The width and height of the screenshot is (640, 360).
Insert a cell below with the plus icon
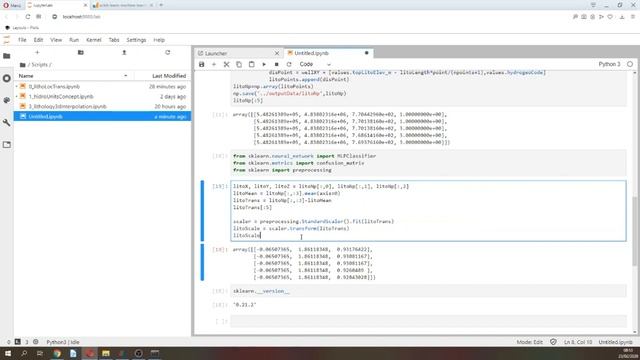point(214,64)
